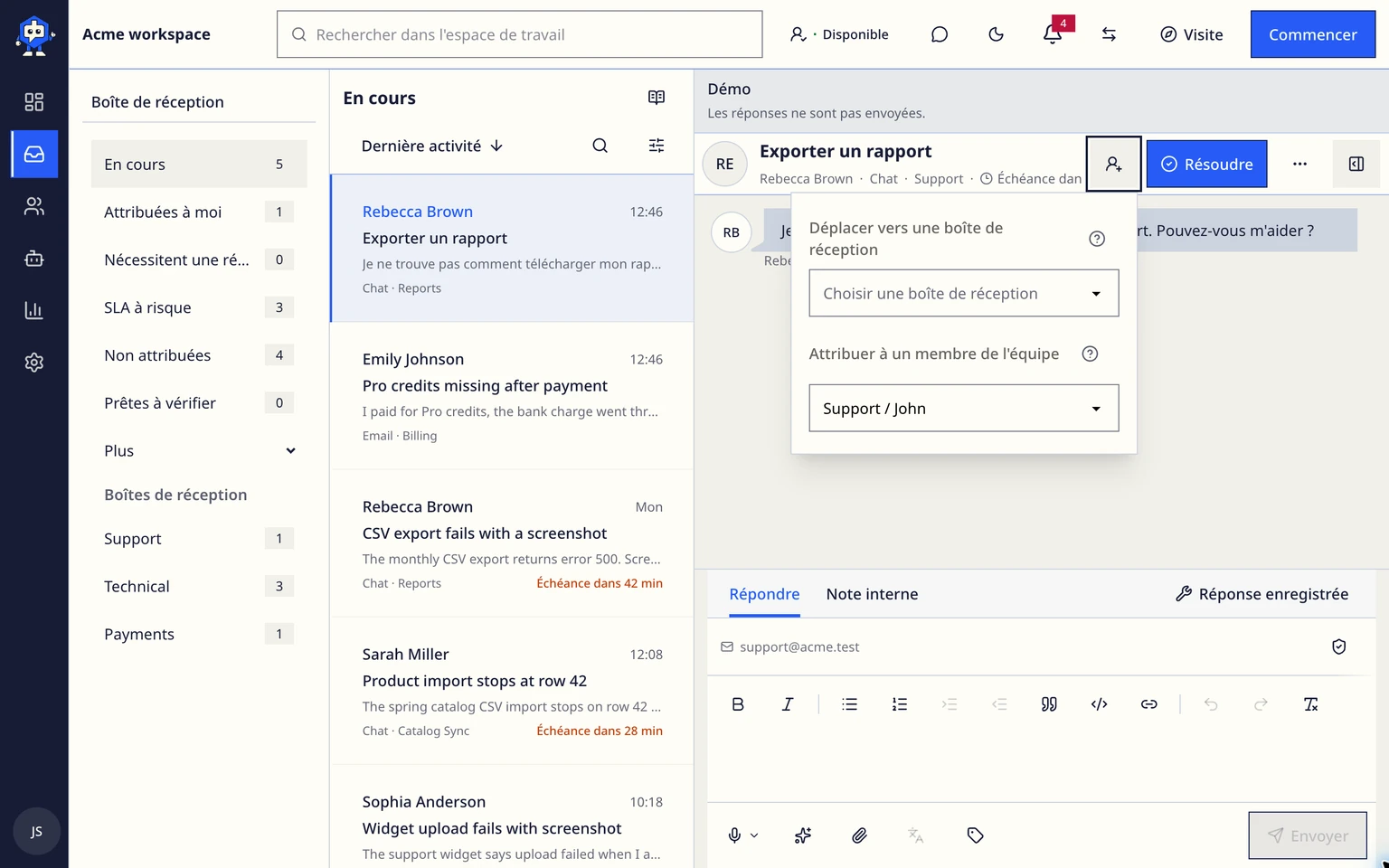This screenshot has height=868, width=1389.
Task: Select SLA à risque filter
Action: (x=199, y=307)
